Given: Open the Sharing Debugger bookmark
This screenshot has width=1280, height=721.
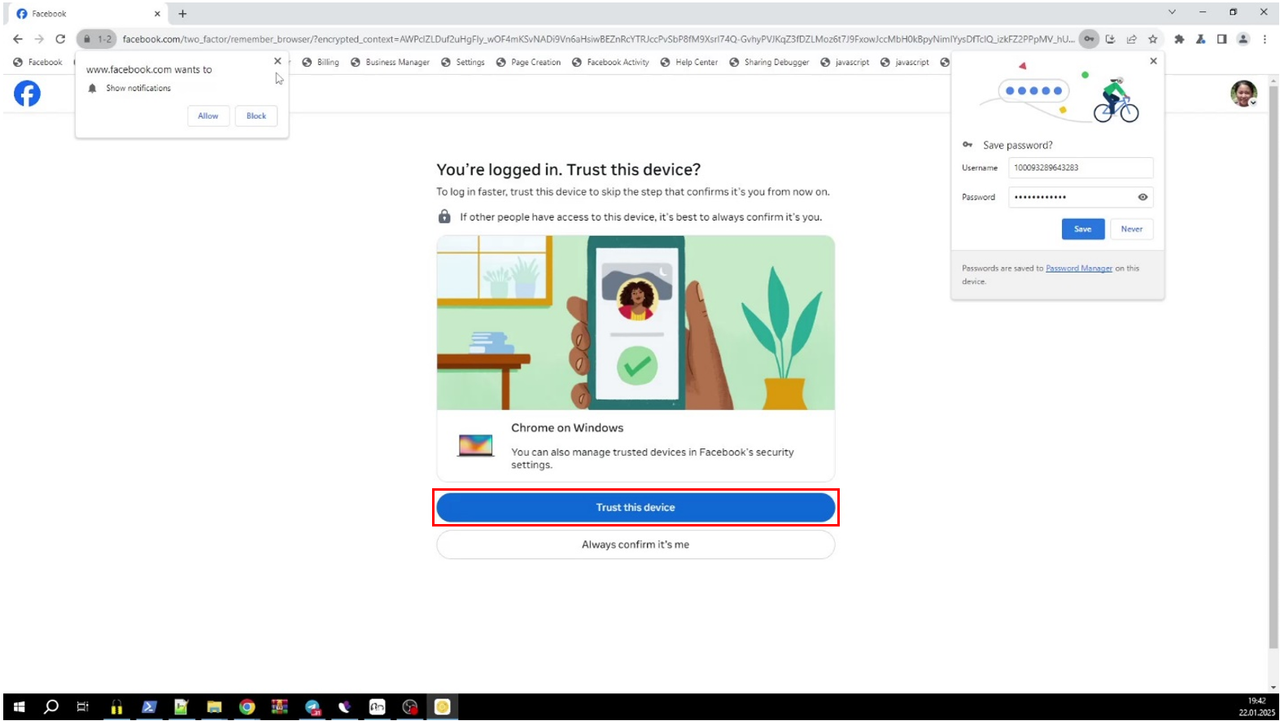Looking at the screenshot, I should pos(769,62).
